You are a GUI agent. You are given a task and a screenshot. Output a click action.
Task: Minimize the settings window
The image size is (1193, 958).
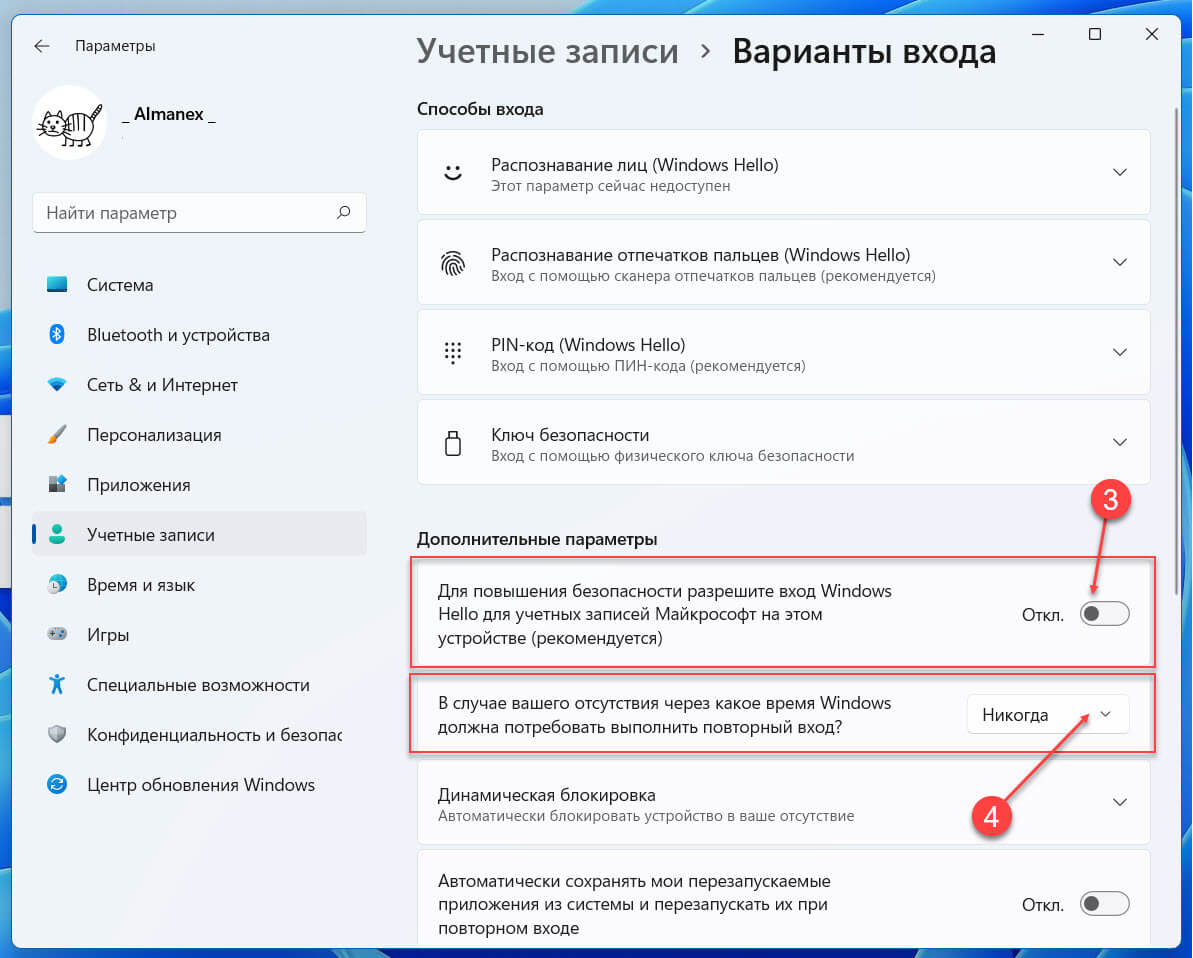(1038, 34)
